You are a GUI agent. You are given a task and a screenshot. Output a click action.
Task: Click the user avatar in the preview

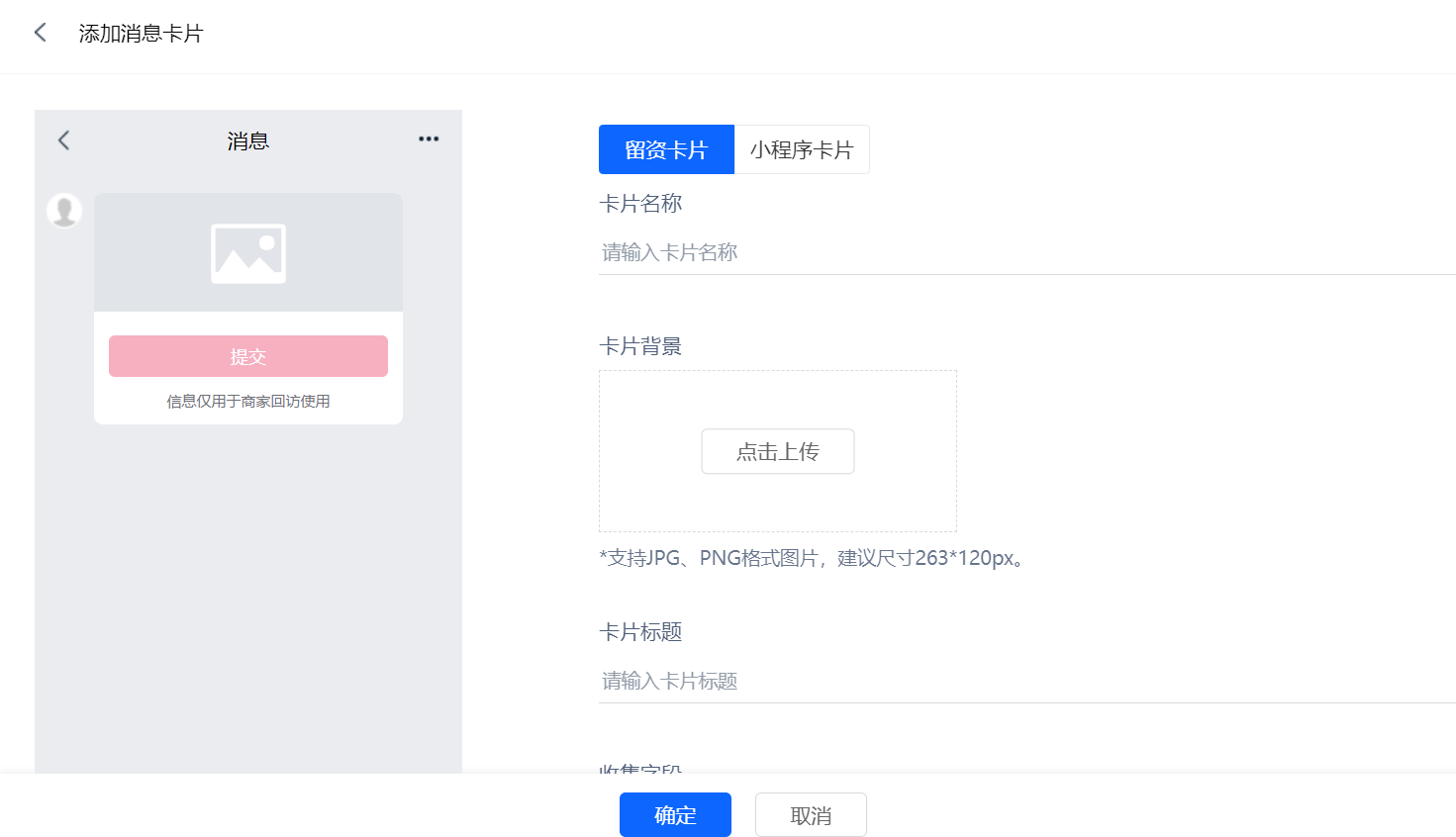[x=64, y=211]
